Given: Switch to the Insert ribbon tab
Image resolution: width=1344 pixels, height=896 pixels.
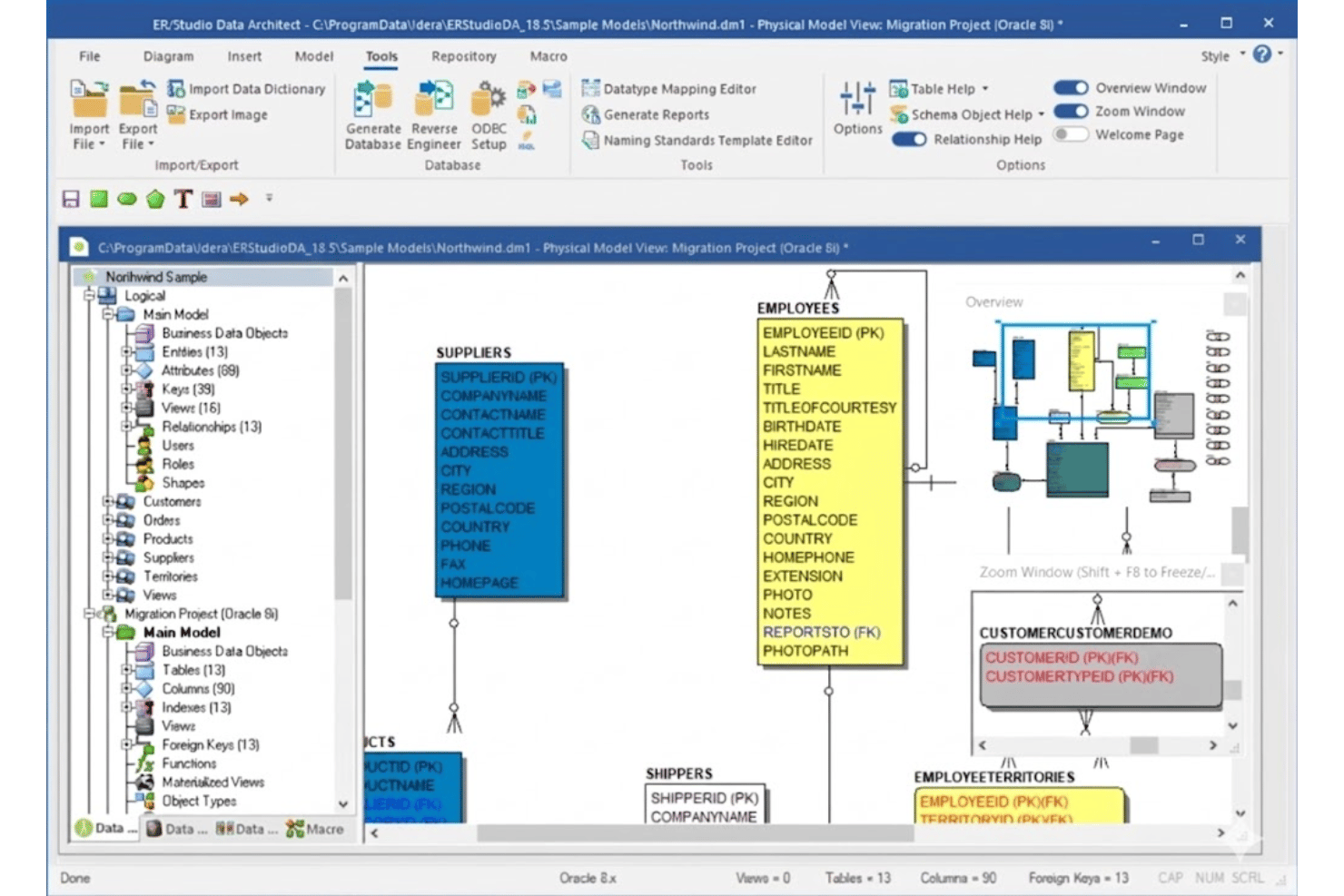Looking at the screenshot, I should [244, 56].
